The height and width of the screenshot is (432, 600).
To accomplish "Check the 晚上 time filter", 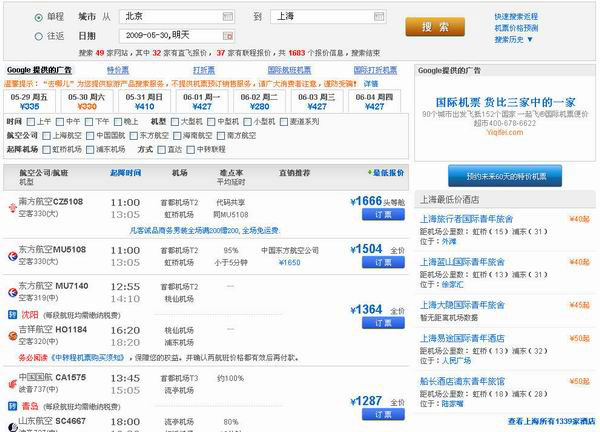I will (x=118, y=122).
